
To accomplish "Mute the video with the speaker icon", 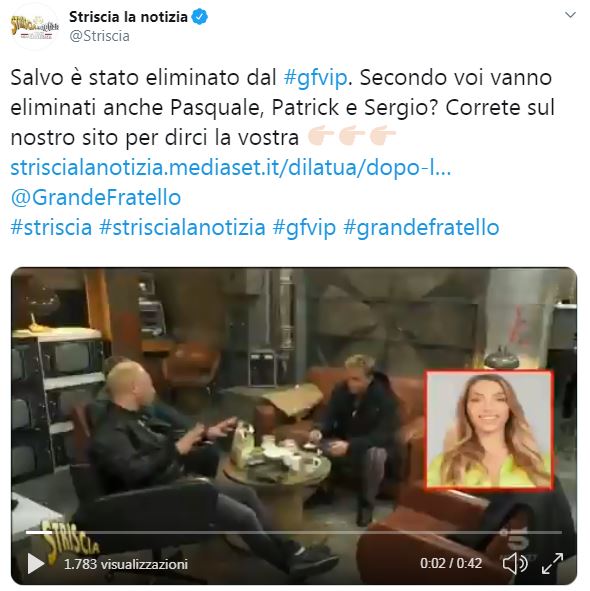I will 515,563.
